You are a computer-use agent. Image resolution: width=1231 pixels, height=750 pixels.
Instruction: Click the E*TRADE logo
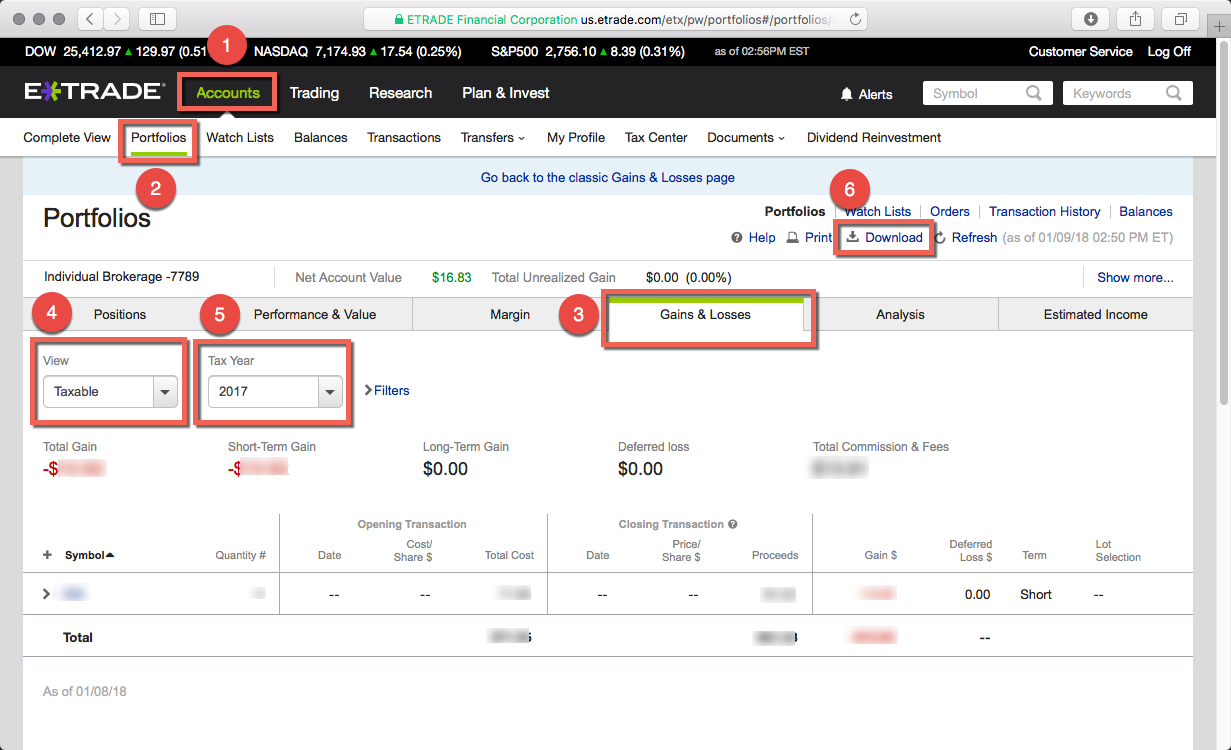click(x=95, y=92)
